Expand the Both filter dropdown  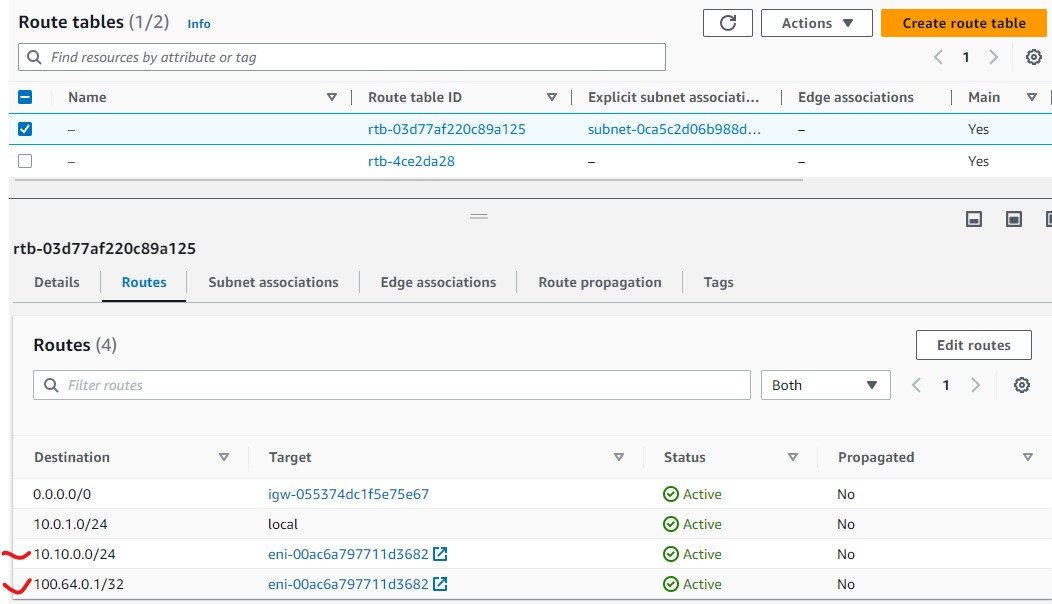[825, 385]
